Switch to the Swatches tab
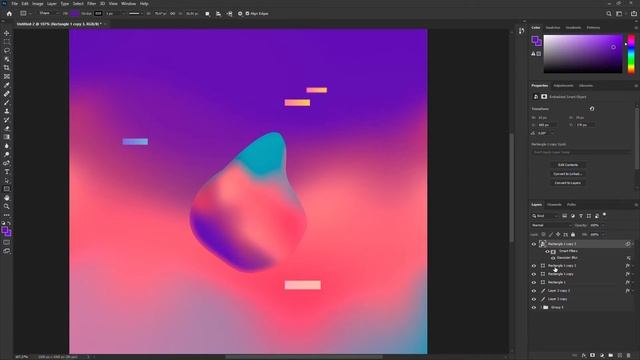This screenshot has height=360, width=640. point(553,28)
